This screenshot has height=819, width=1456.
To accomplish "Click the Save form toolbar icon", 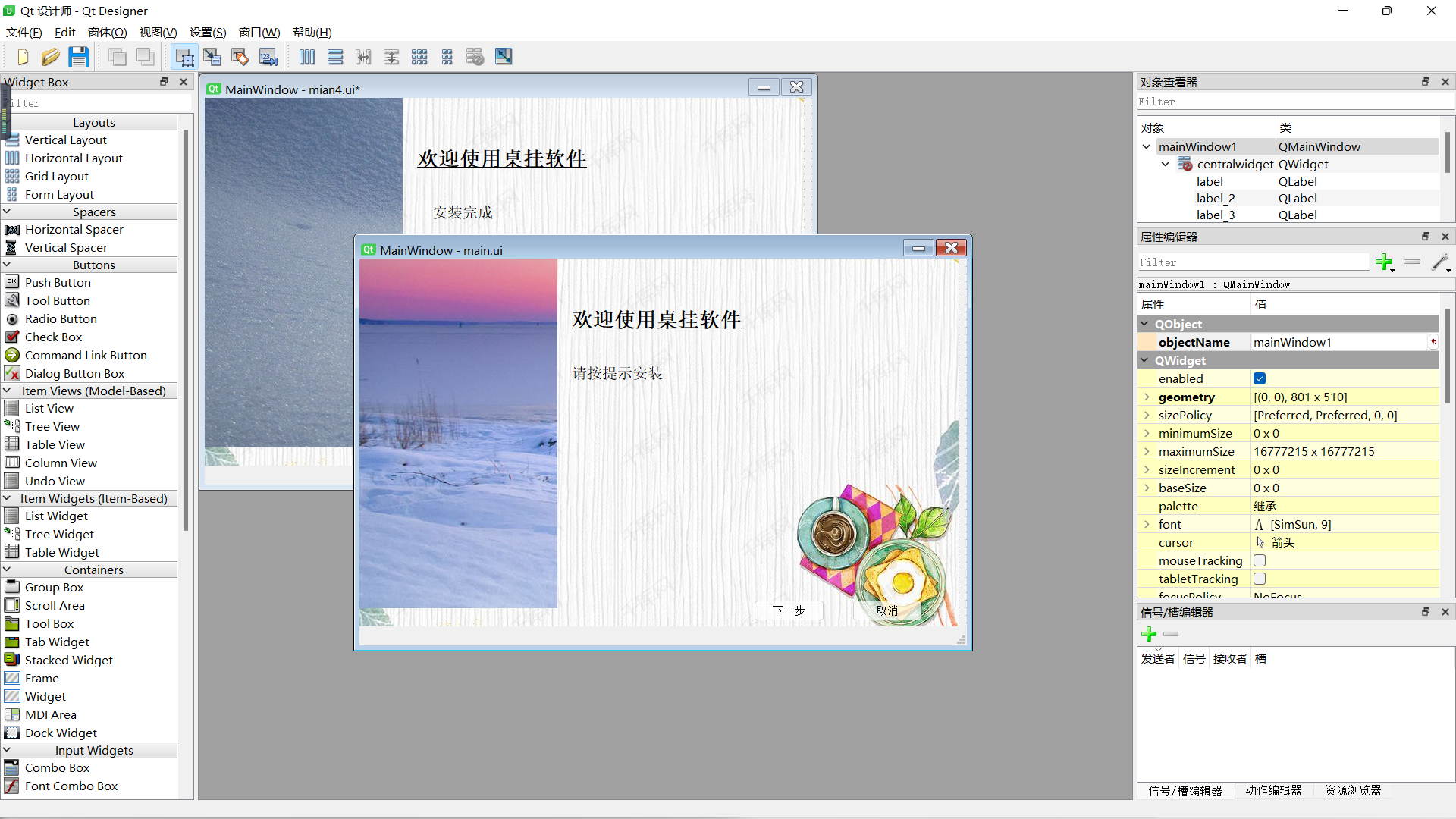I will point(79,57).
